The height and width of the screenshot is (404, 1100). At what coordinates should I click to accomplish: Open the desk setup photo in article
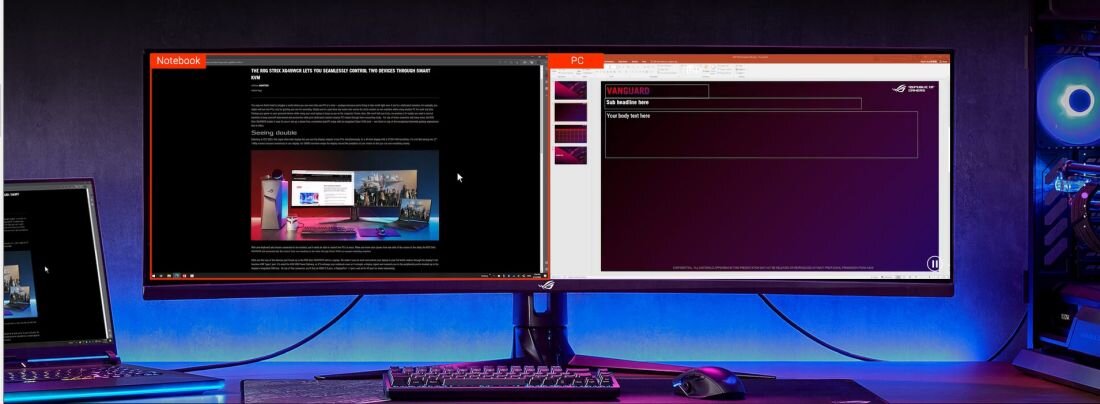pyautogui.click(x=345, y=196)
